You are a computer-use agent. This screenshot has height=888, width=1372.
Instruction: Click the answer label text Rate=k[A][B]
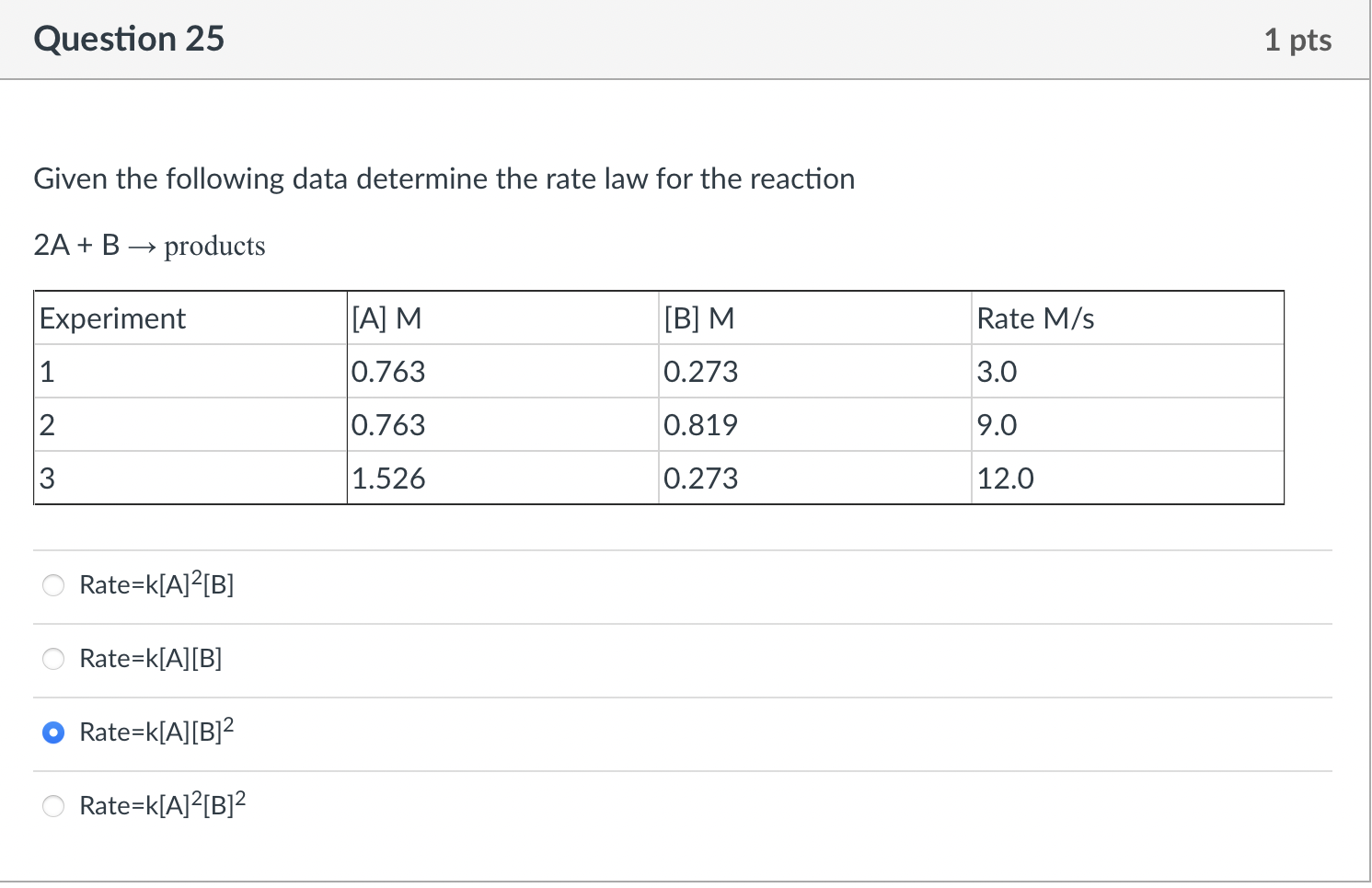tap(151, 658)
